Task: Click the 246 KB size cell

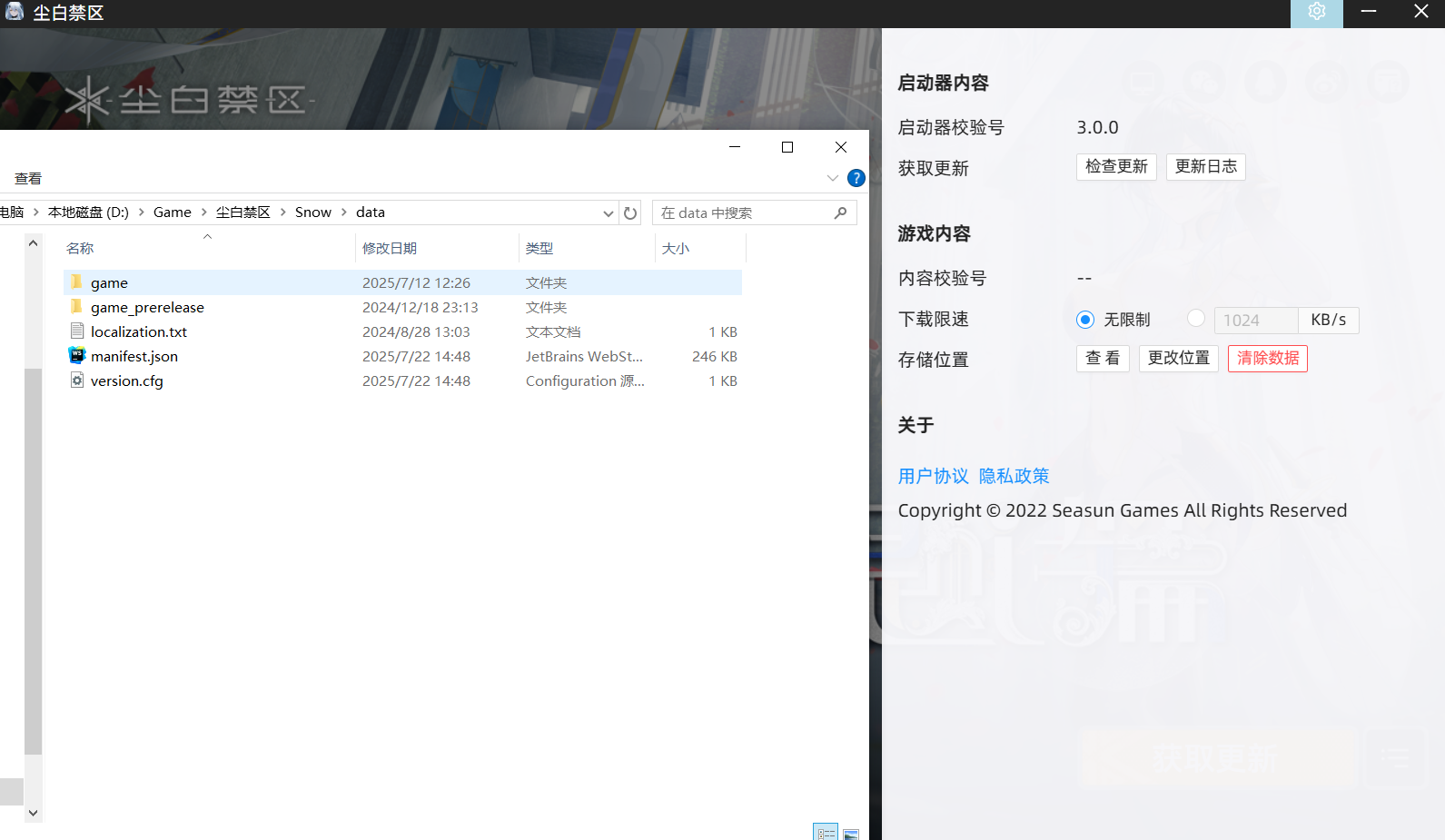Action: (x=715, y=357)
